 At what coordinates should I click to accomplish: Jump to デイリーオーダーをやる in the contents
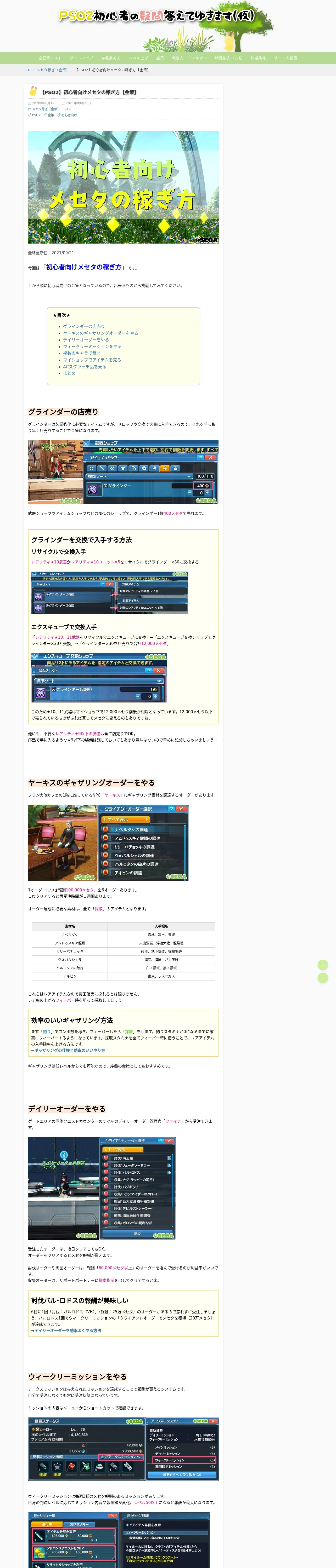click(86, 340)
